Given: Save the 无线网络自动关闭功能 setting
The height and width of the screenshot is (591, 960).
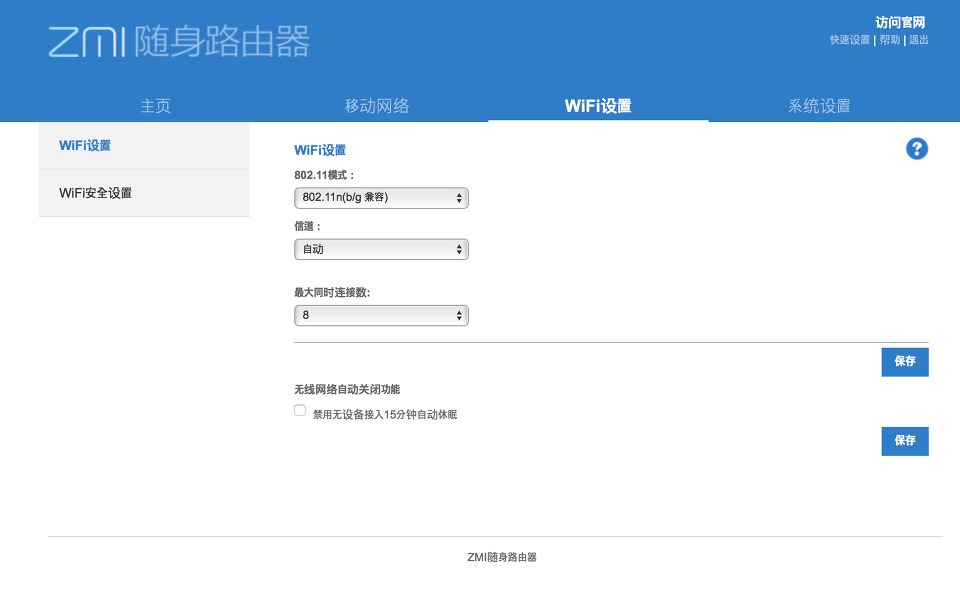Looking at the screenshot, I should [x=904, y=441].
